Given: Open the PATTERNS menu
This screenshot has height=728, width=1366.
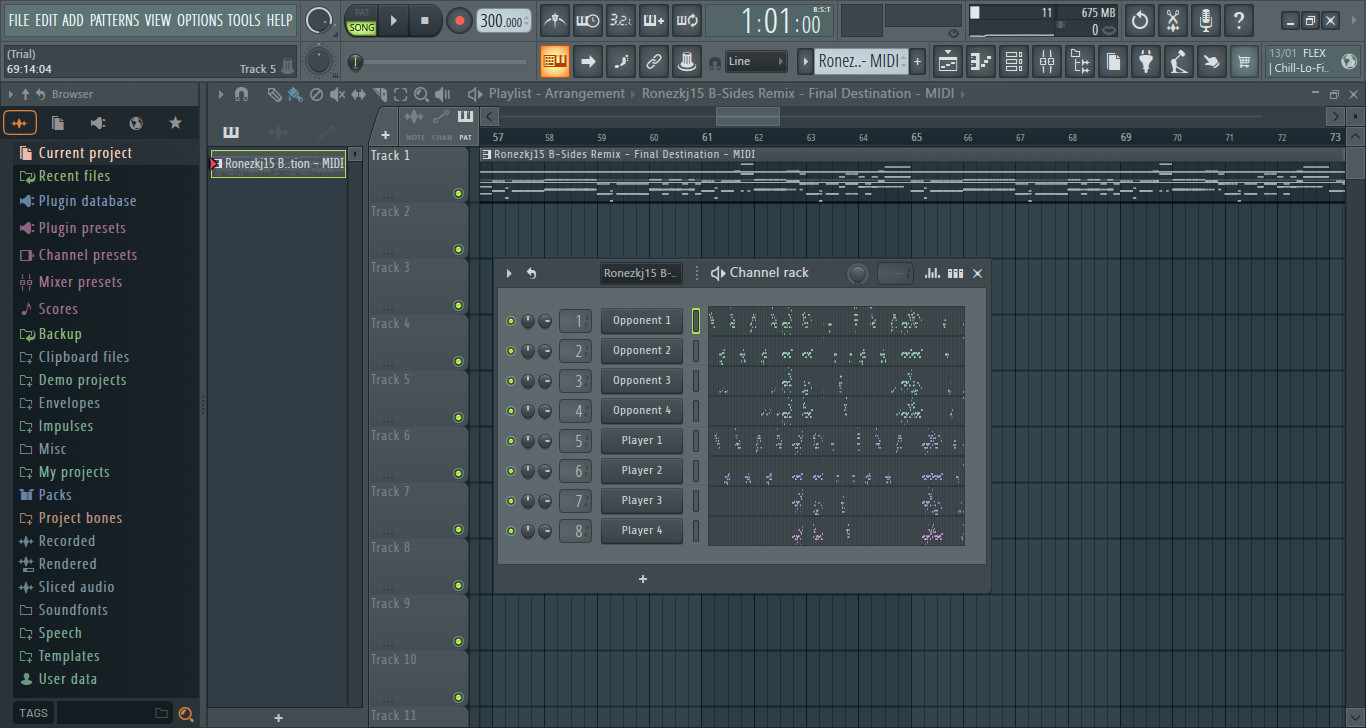Looking at the screenshot, I should coord(114,20).
